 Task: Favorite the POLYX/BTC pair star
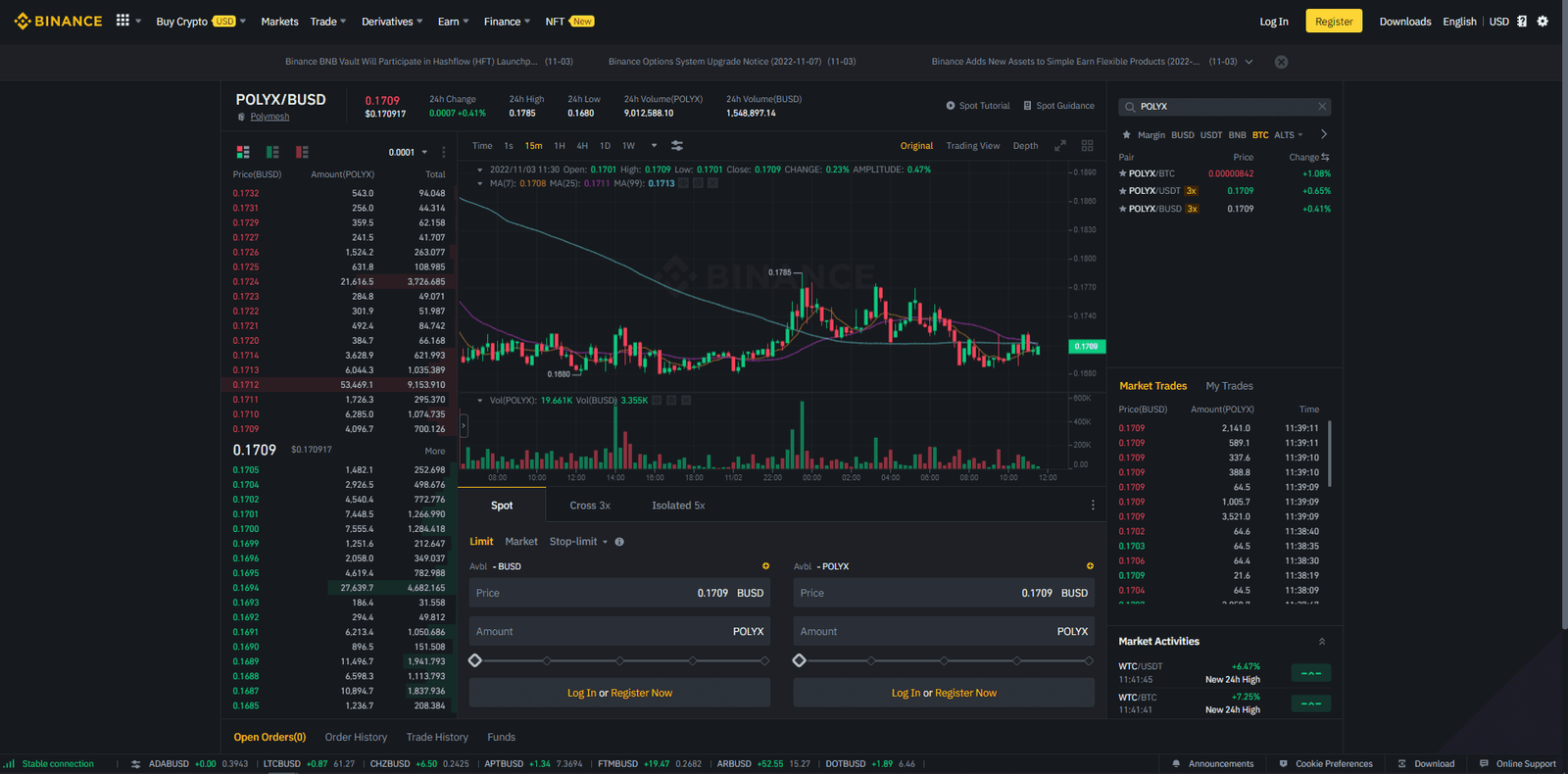click(x=1123, y=173)
